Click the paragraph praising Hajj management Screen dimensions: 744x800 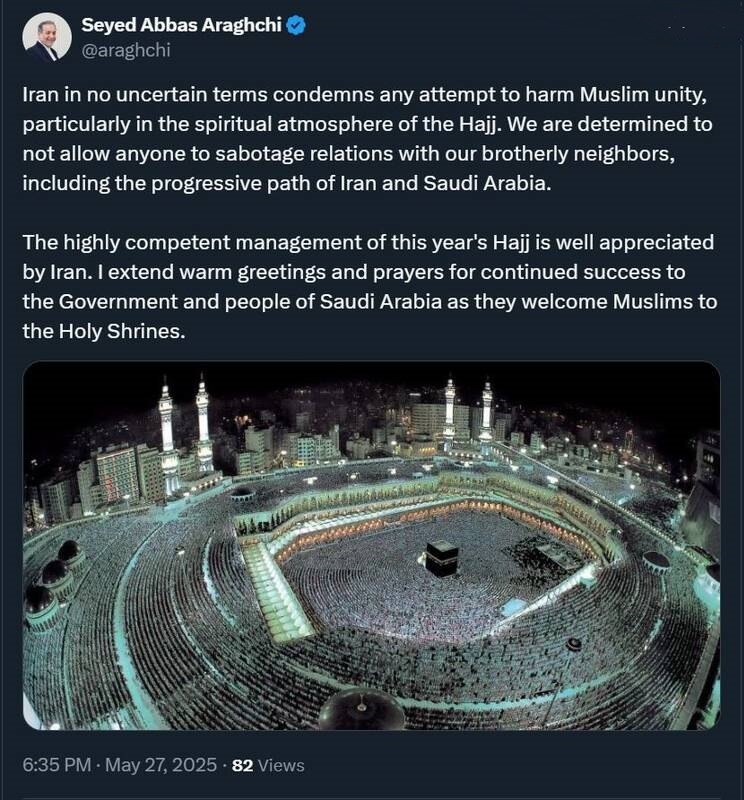point(369,287)
